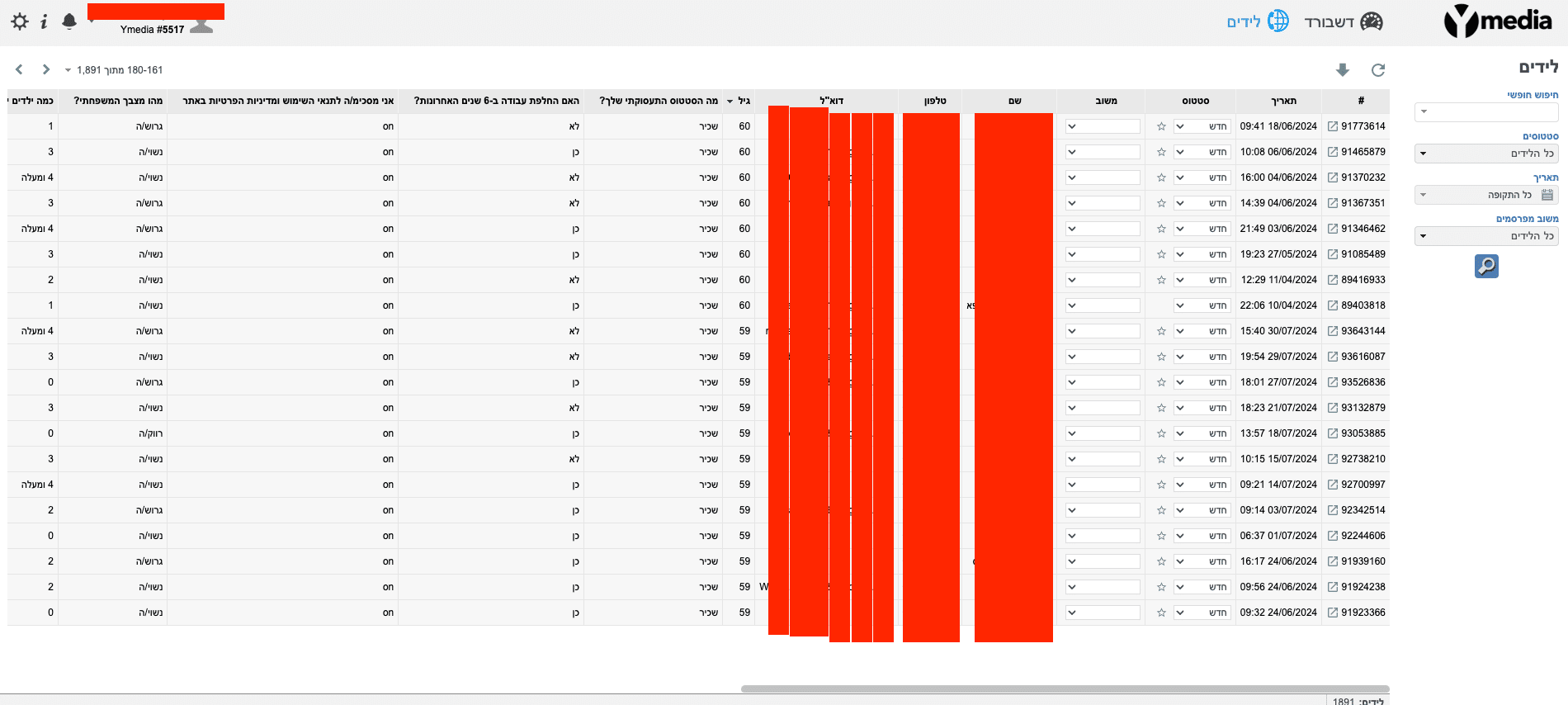
Task: Sort by the status column header
Action: click(x=1190, y=101)
